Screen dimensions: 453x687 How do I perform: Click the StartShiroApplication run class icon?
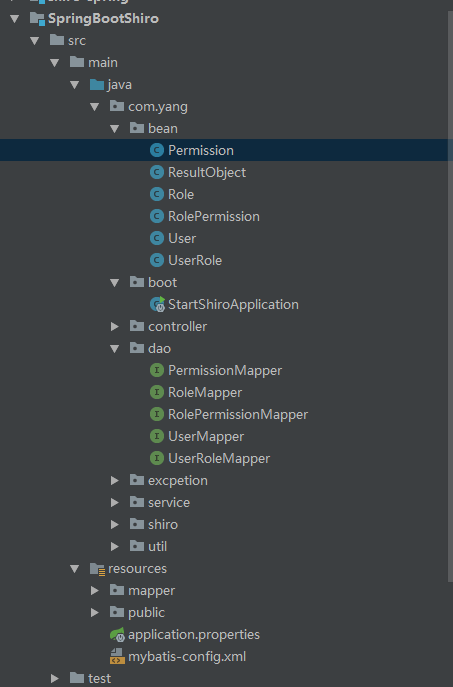[x=157, y=304]
